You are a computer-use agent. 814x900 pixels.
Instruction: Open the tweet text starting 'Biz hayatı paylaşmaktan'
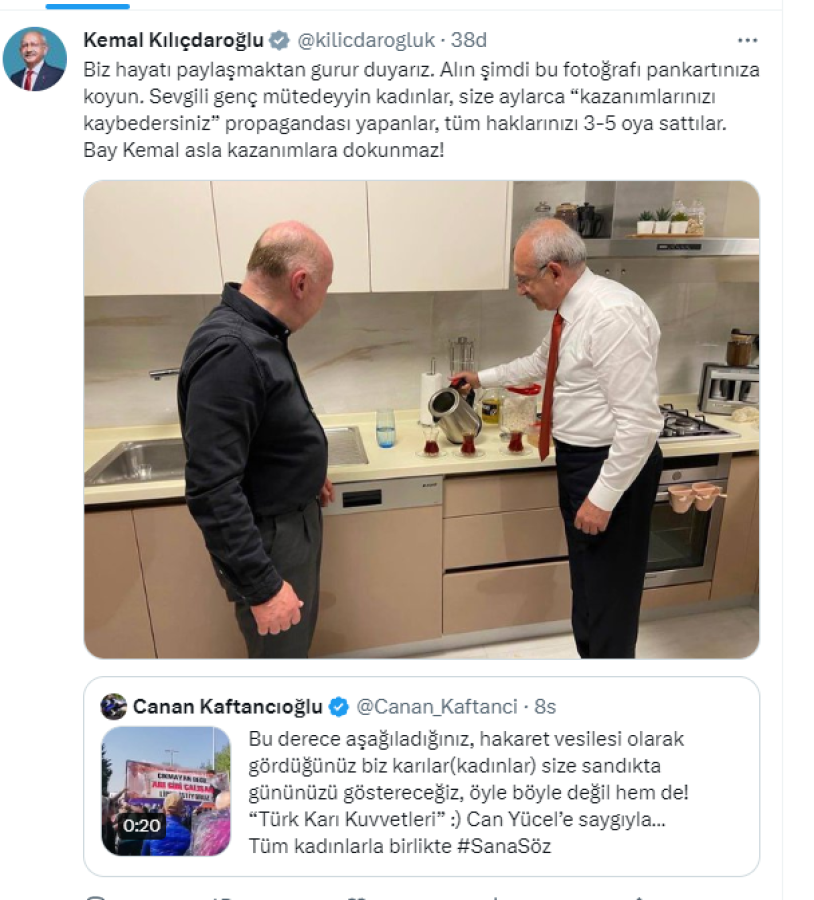point(421,110)
